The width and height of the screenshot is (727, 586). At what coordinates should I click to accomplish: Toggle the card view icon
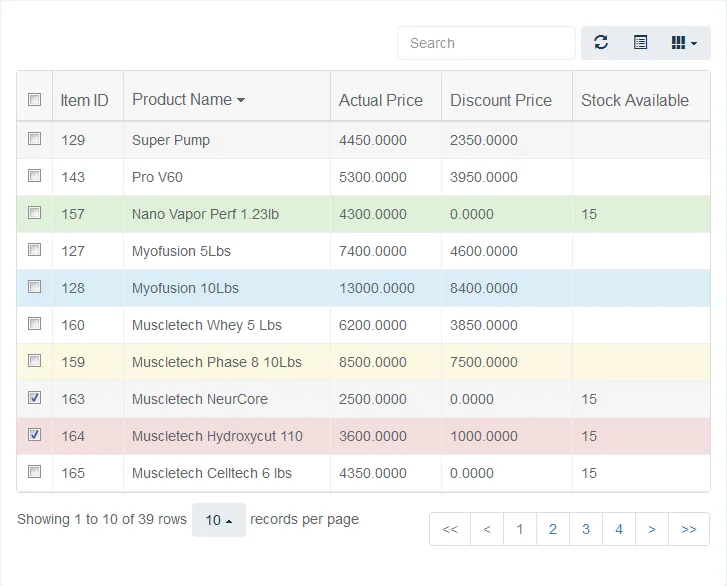click(x=640, y=43)
